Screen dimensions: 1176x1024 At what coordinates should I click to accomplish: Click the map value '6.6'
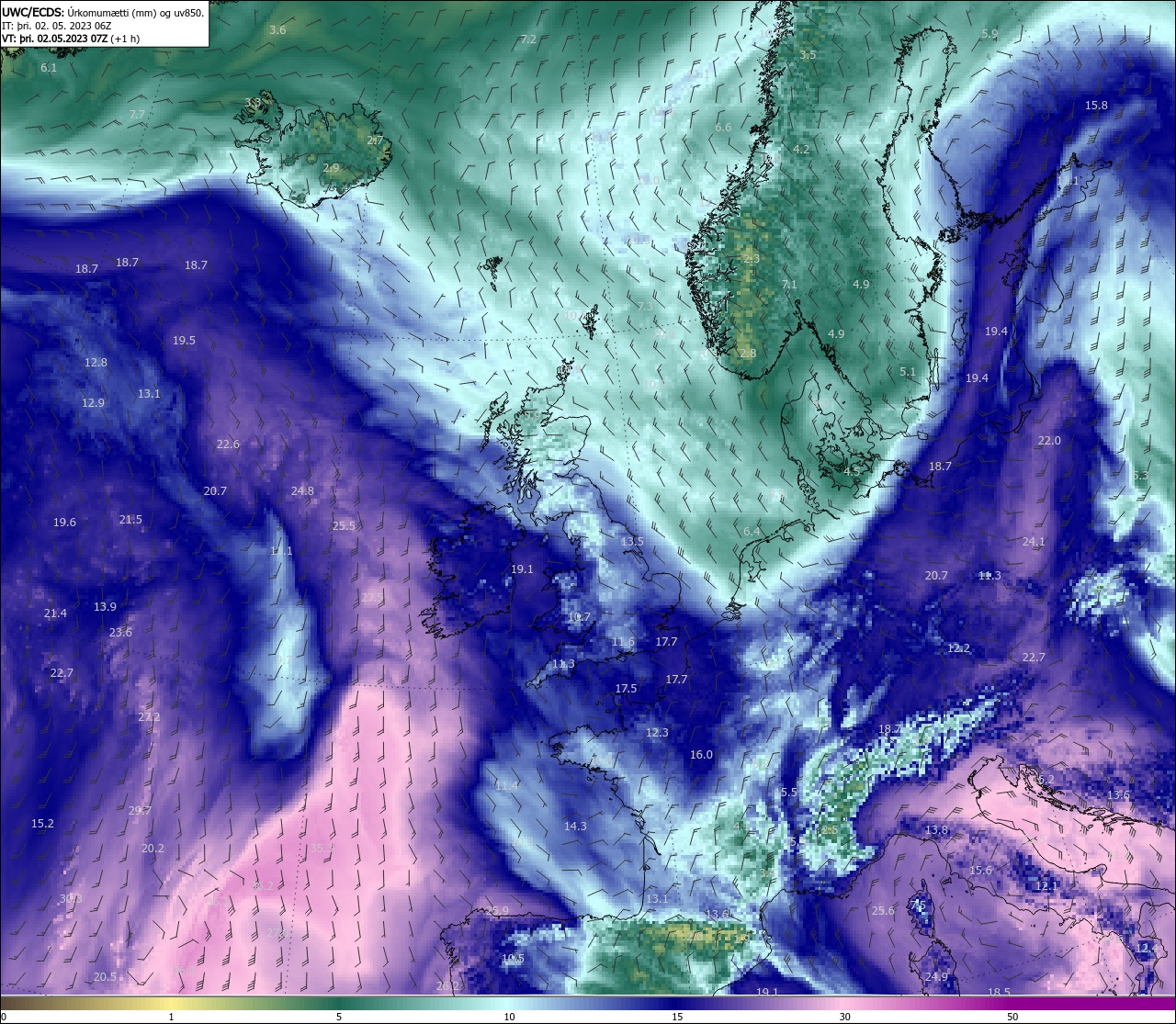(723, 128)
